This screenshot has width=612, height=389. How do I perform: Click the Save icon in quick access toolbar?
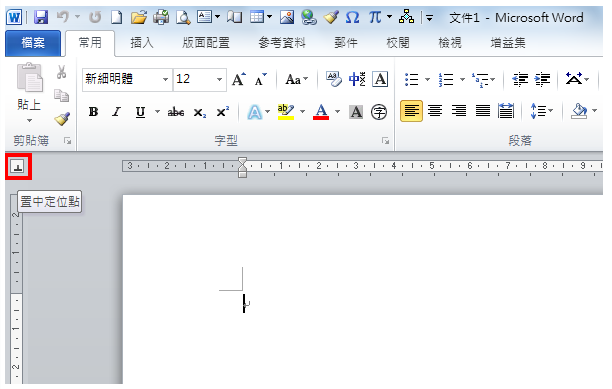pos(41,17)
